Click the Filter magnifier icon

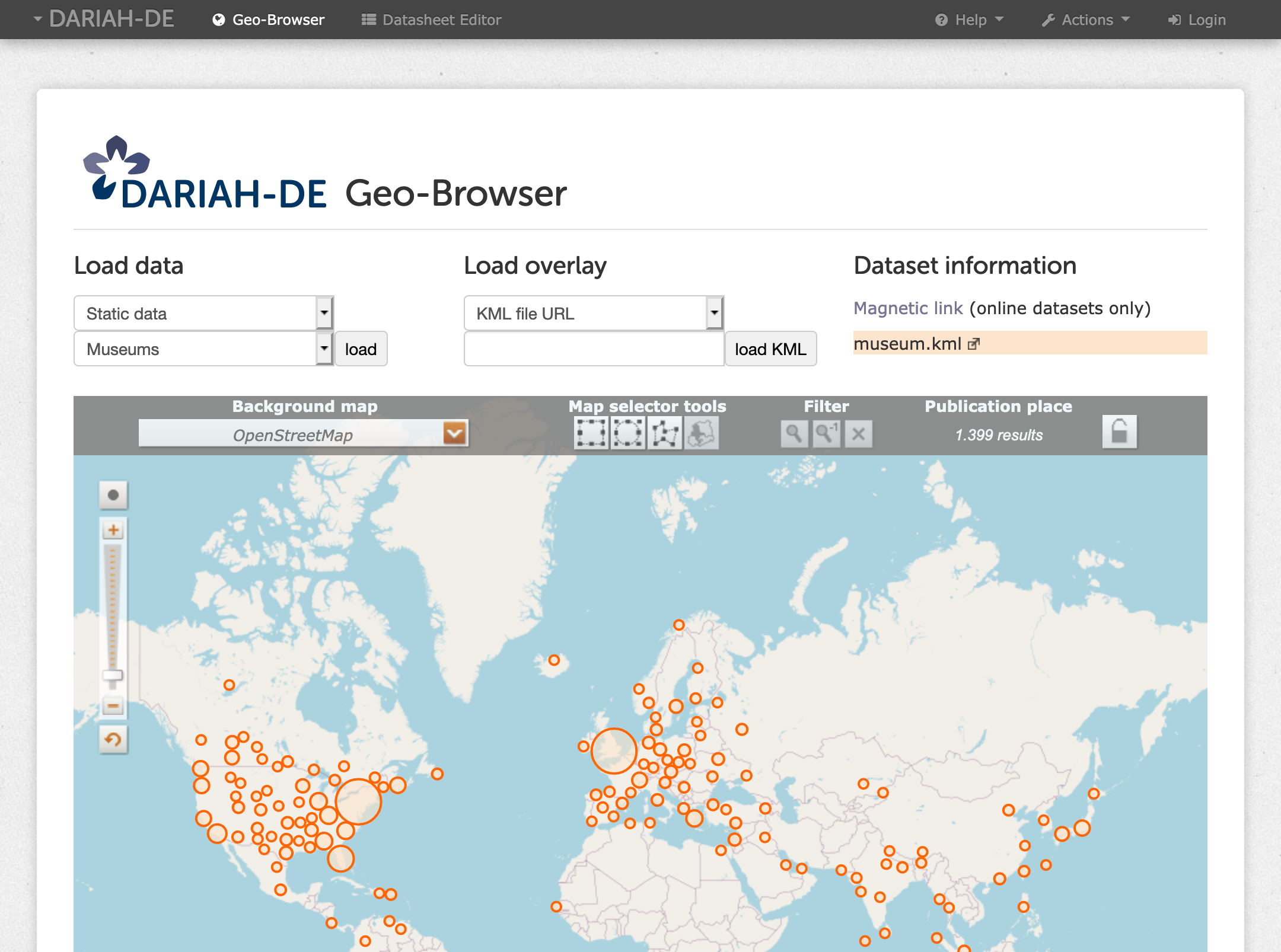pos(794,434)
